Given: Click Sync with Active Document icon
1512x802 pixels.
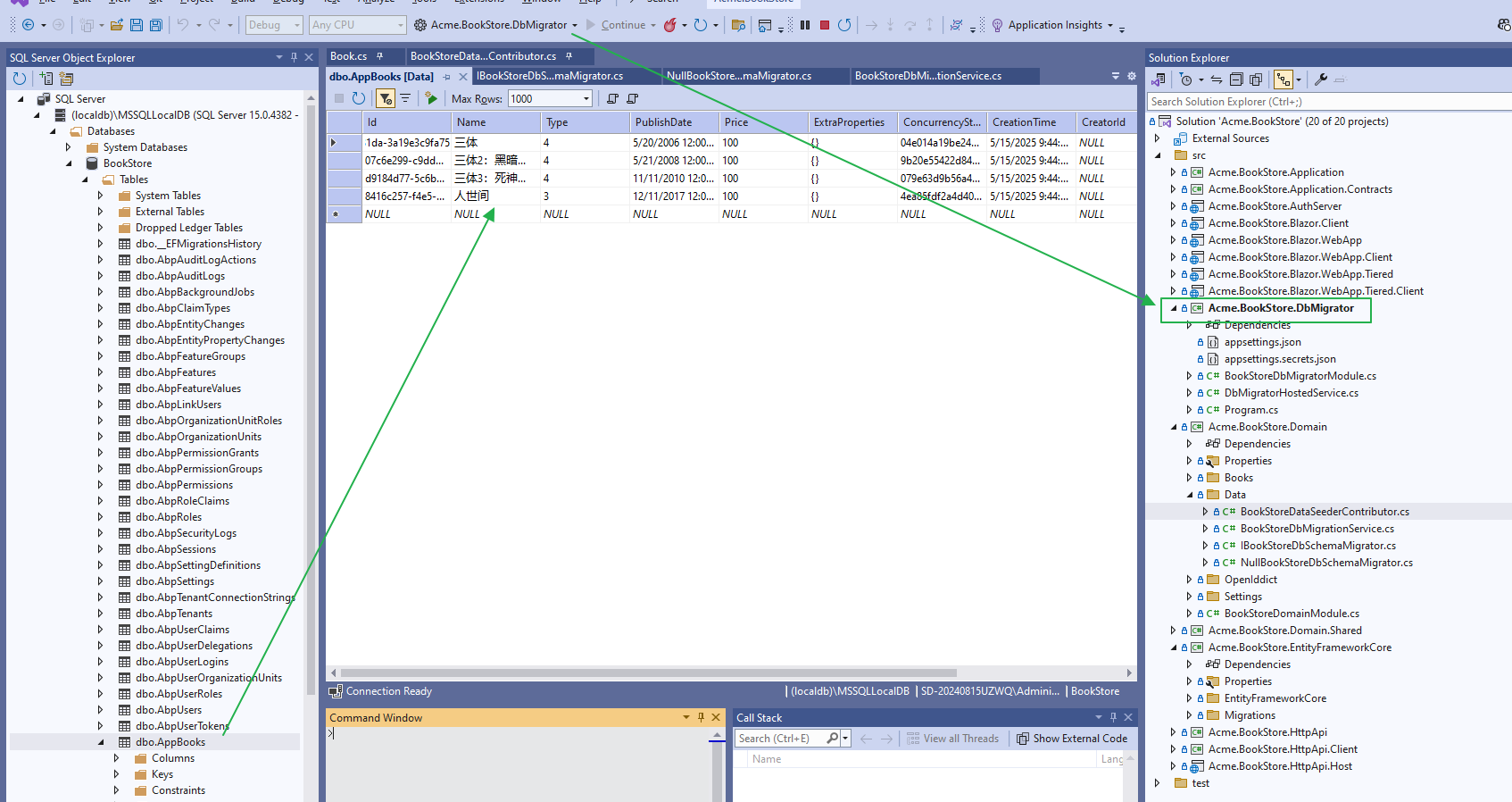Looking at the screenshot, I should [x=1217, y=79].
